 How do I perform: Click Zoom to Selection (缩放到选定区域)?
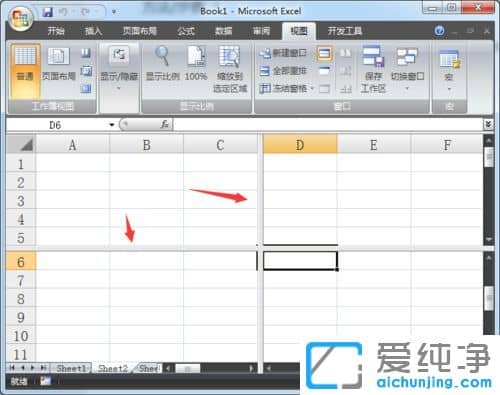(x=230, y=69)
